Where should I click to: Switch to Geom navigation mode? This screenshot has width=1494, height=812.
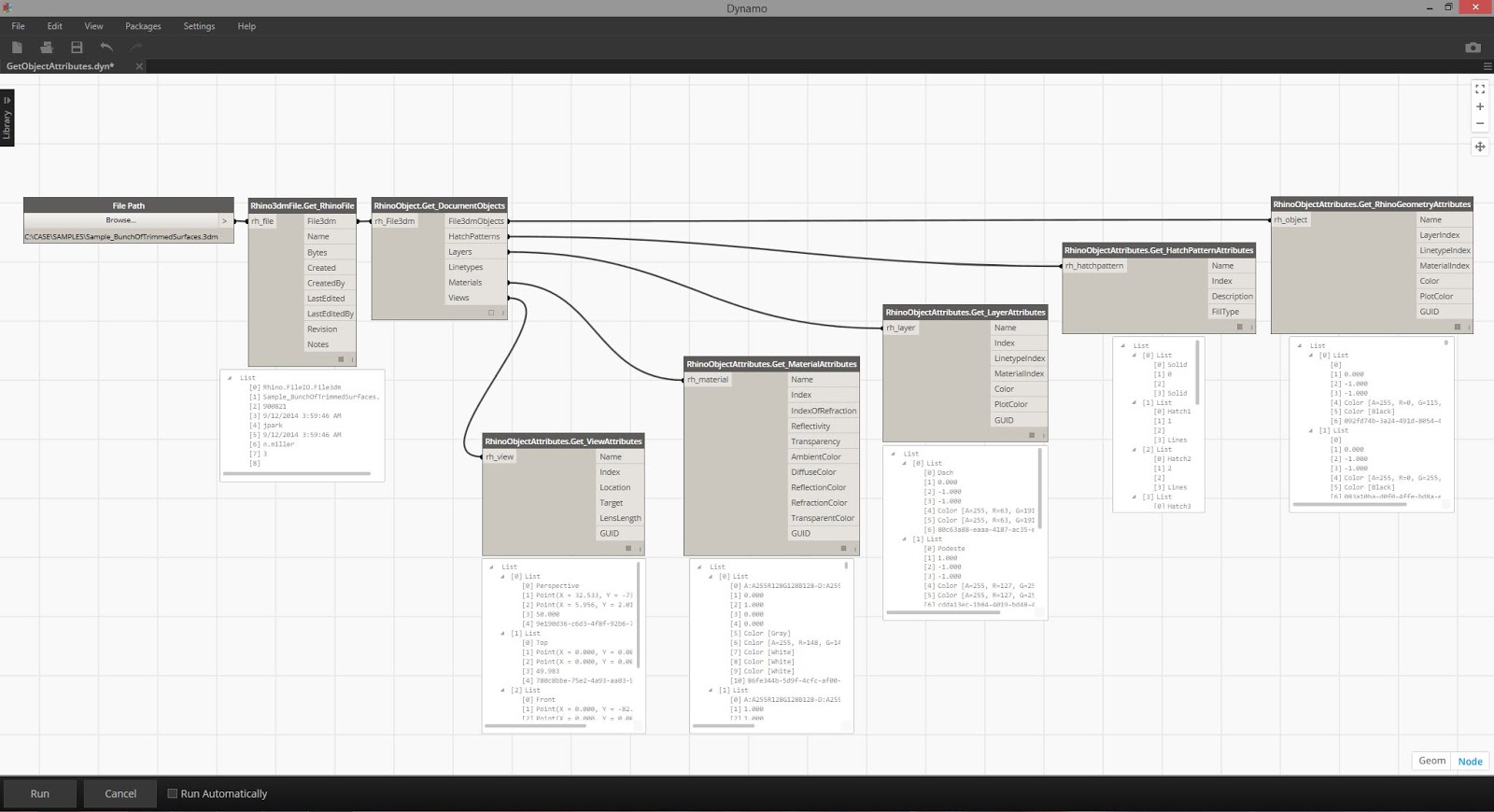pos(1432,761)
